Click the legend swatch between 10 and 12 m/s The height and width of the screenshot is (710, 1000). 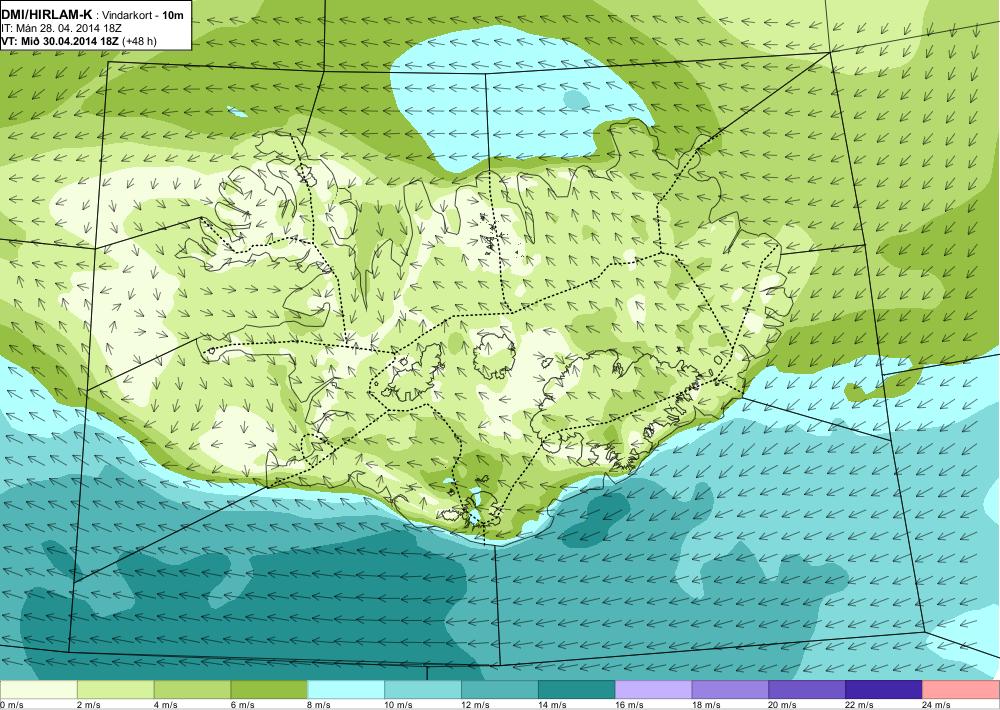pyautogui.click(x=423, y=690)
